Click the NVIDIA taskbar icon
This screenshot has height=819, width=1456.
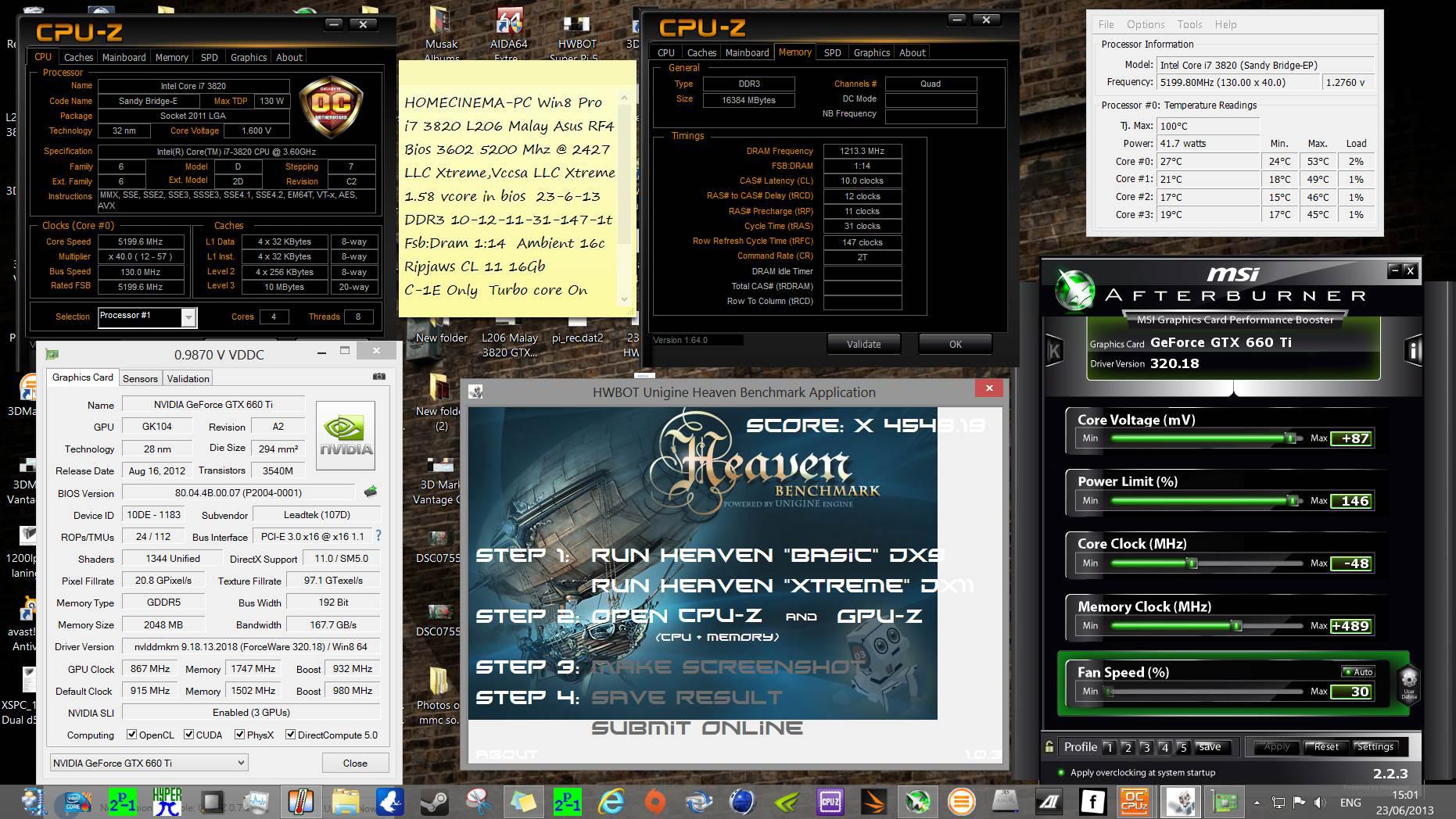787,801
